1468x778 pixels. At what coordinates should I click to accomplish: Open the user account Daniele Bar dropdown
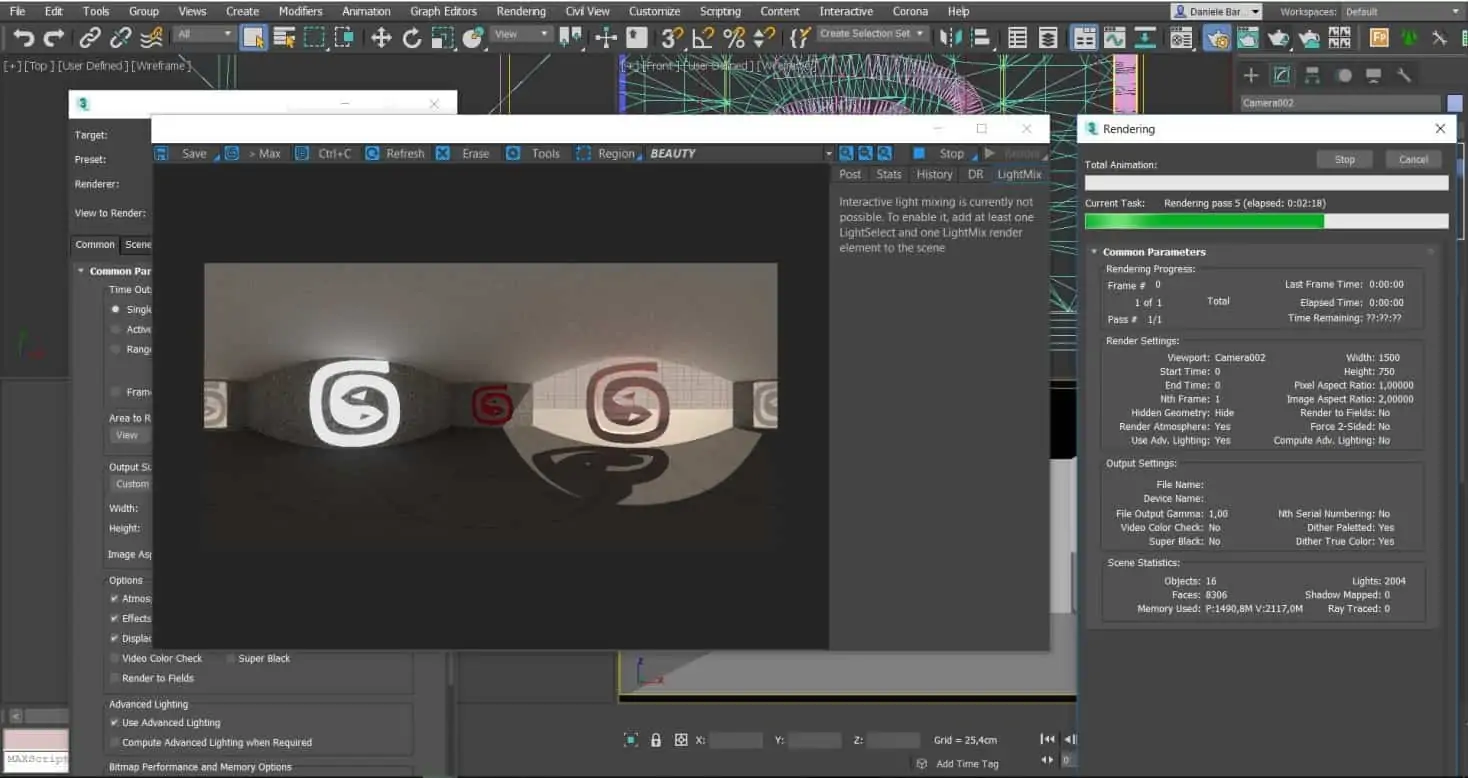coord(1216,12)
